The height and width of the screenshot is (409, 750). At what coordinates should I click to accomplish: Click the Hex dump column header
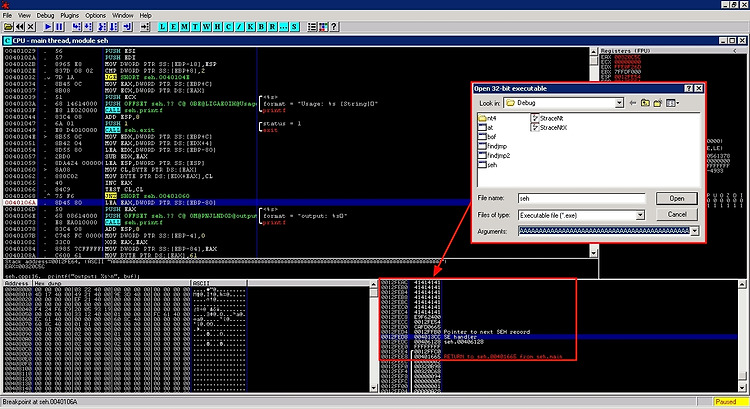click(111, 283)
